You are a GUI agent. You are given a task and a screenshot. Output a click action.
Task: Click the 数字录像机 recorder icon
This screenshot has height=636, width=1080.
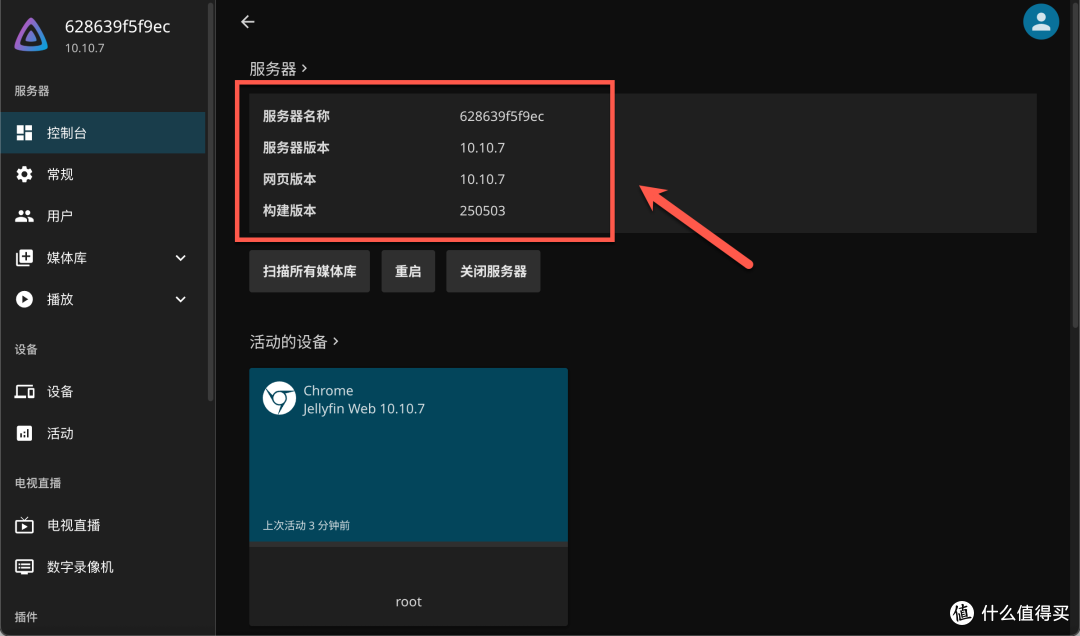(24, 567)
